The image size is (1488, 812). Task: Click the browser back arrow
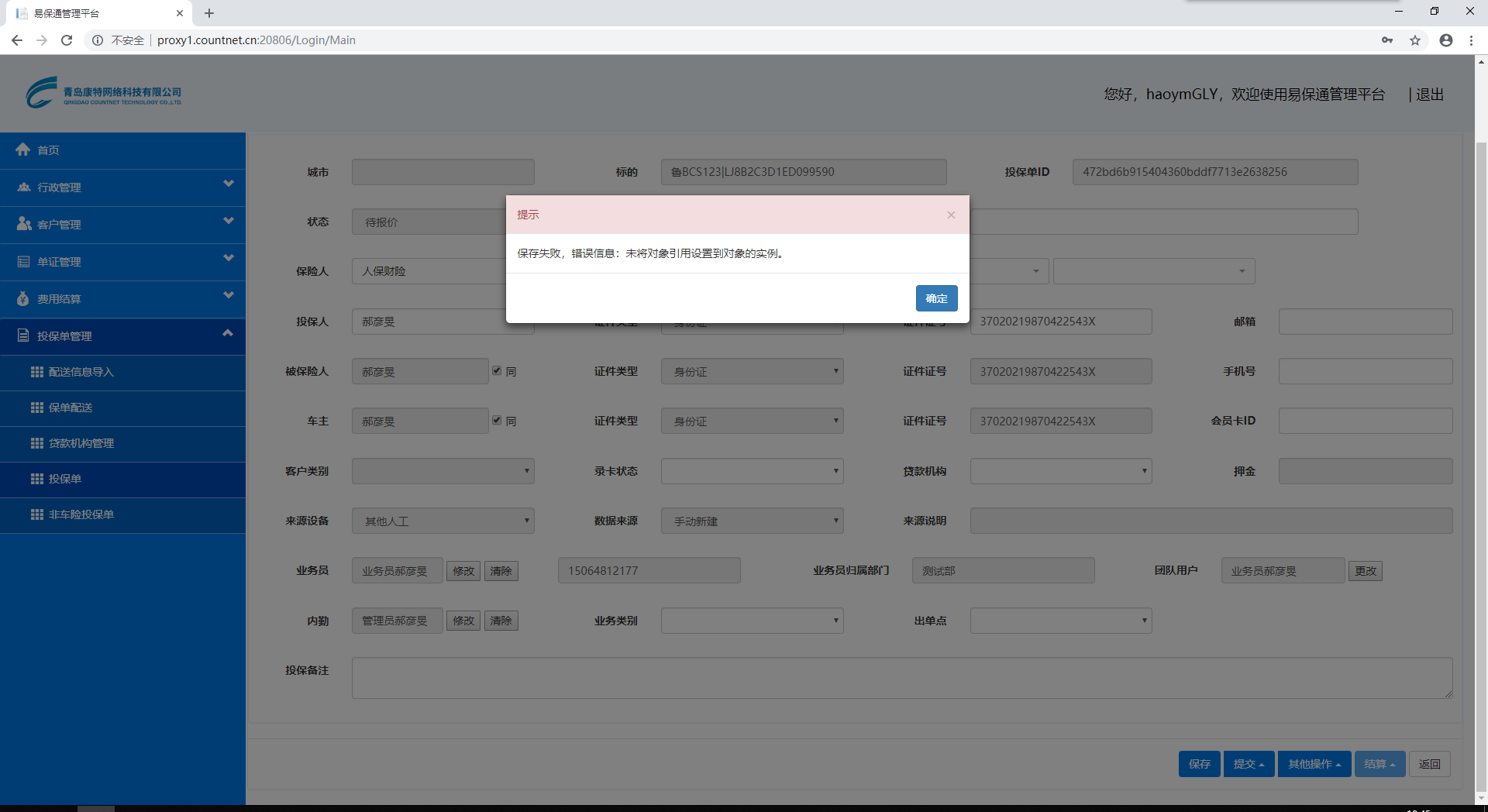[17, 40]
